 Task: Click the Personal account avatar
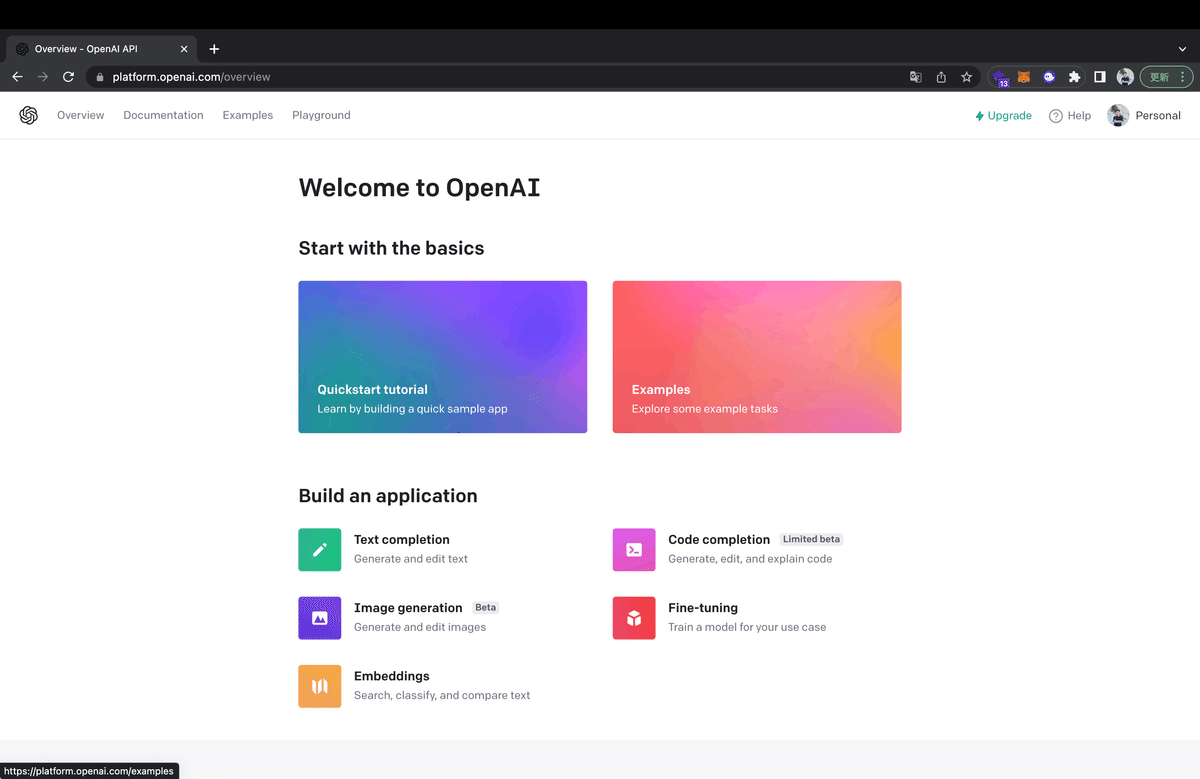pyautogui.click(x=1118, y=115)
